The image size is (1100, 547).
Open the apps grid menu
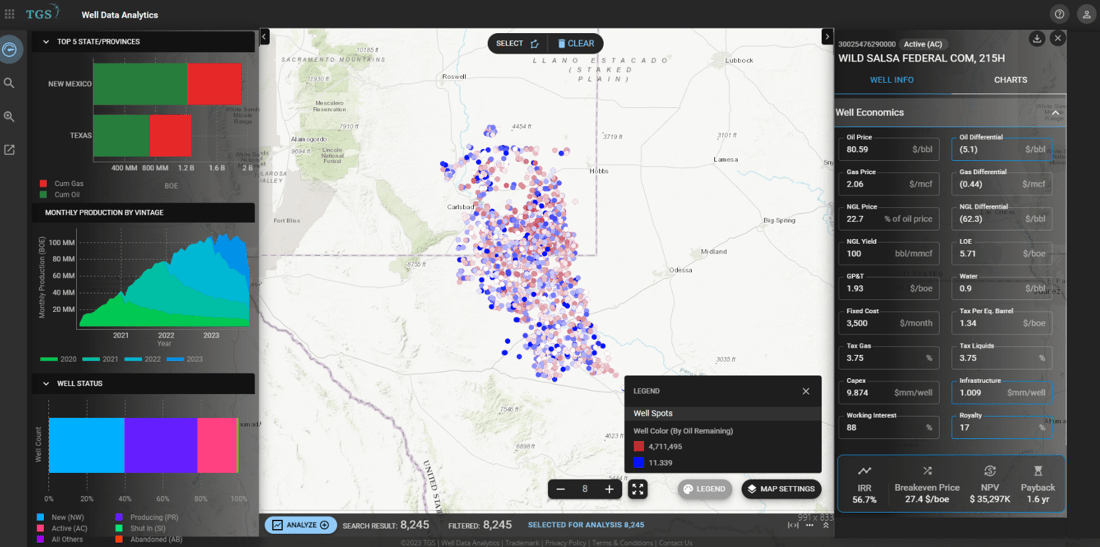(10, 14)
